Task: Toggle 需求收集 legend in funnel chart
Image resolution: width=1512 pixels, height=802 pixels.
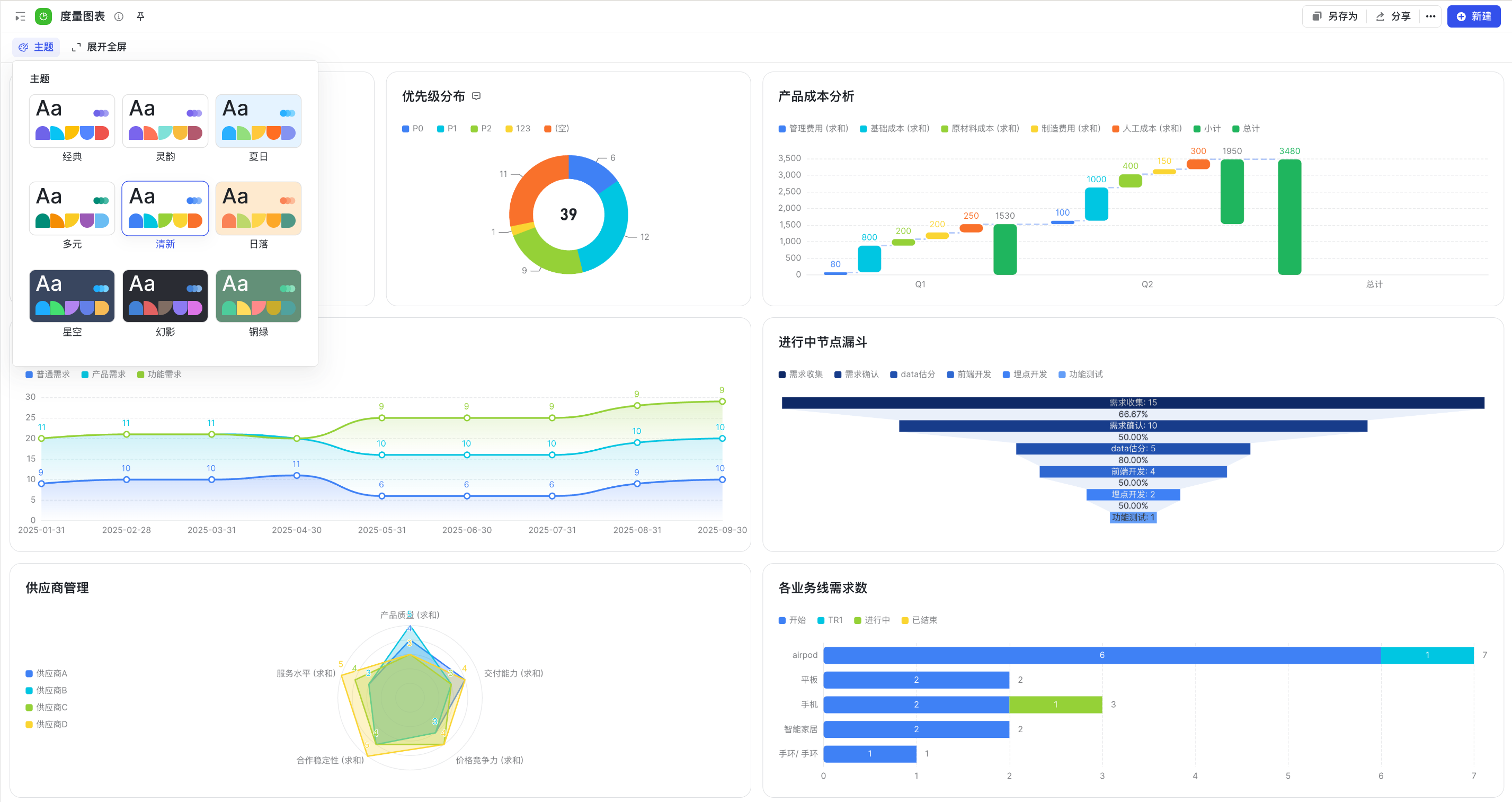Action: (801, 375)
